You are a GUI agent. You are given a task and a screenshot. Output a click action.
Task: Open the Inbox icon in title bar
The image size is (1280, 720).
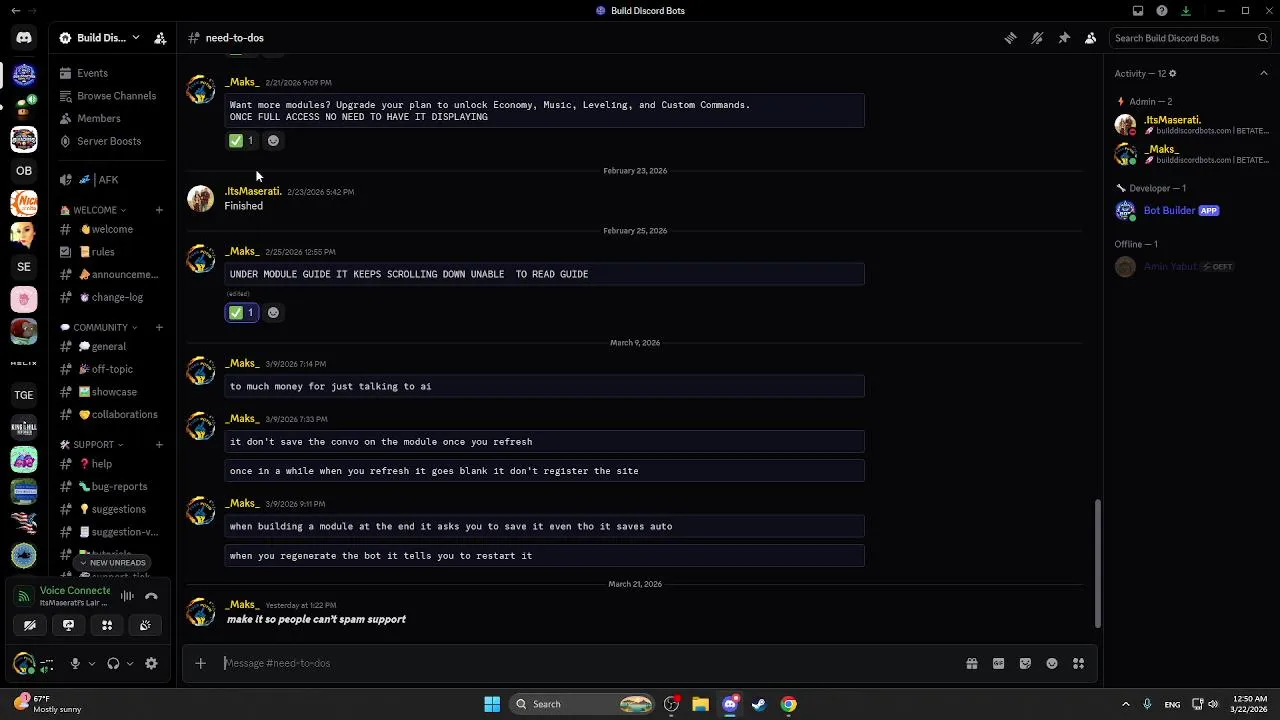click(1138, 11)
